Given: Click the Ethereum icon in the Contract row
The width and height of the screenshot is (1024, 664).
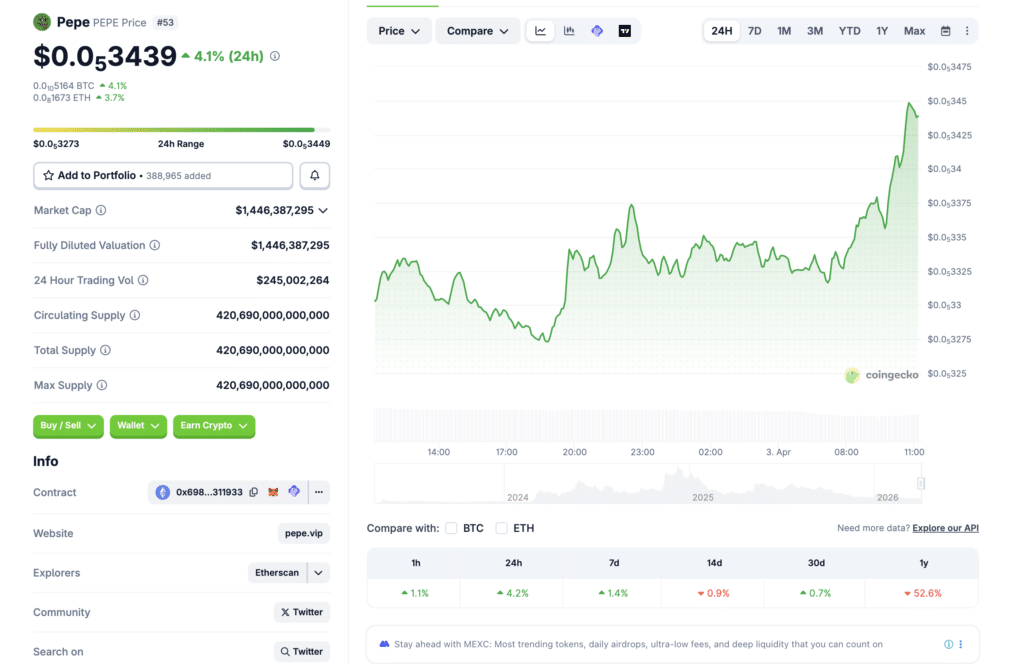Looking at the screenshot, I should (x=163, y=492).
